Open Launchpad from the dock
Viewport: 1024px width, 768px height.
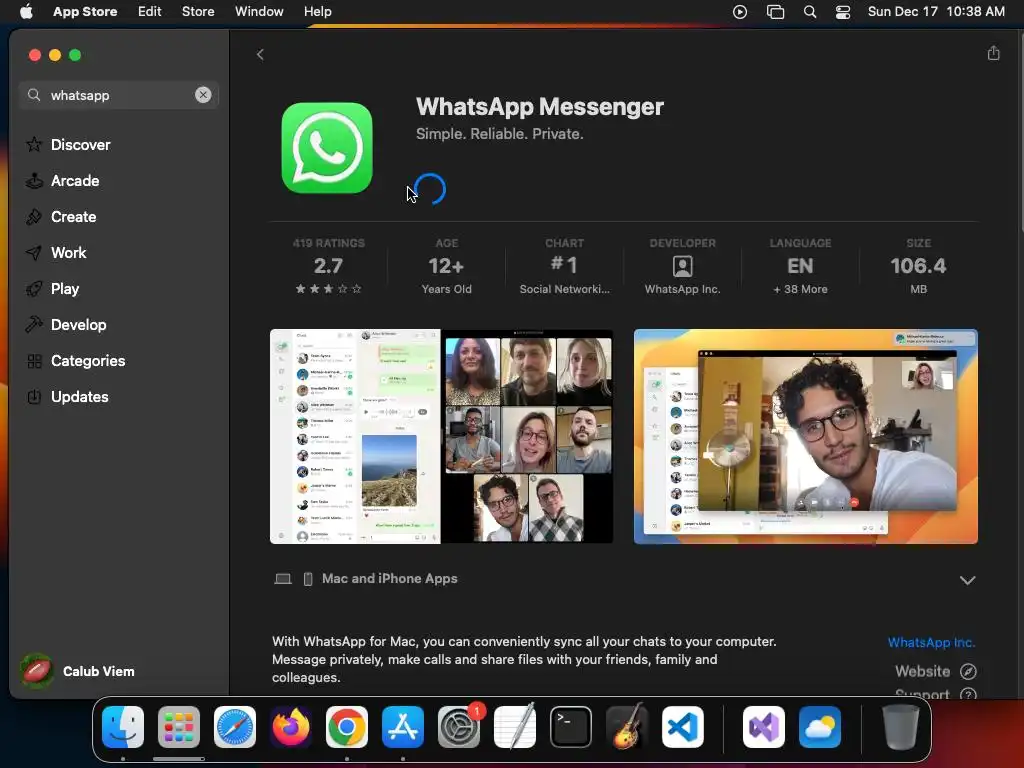tap(179, 727)
